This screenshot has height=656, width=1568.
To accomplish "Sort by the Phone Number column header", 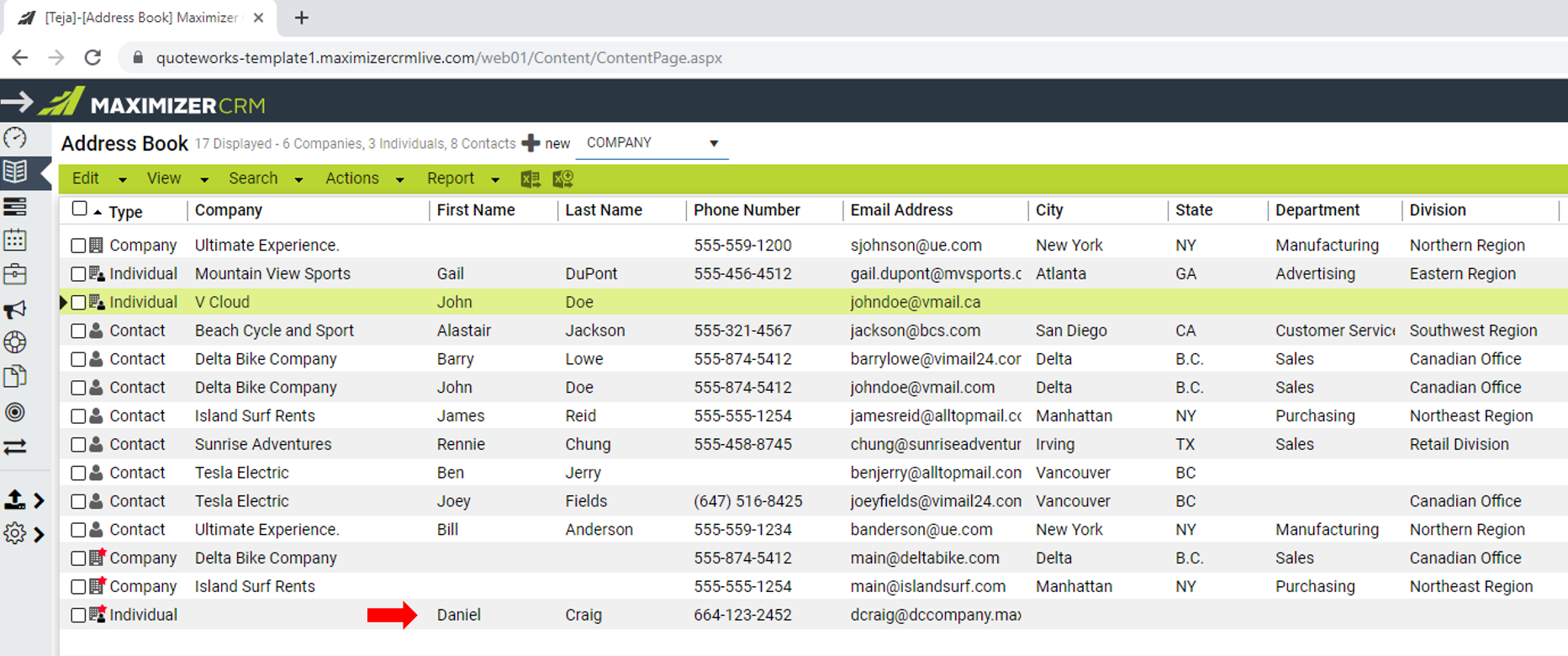I will [747, 210].
